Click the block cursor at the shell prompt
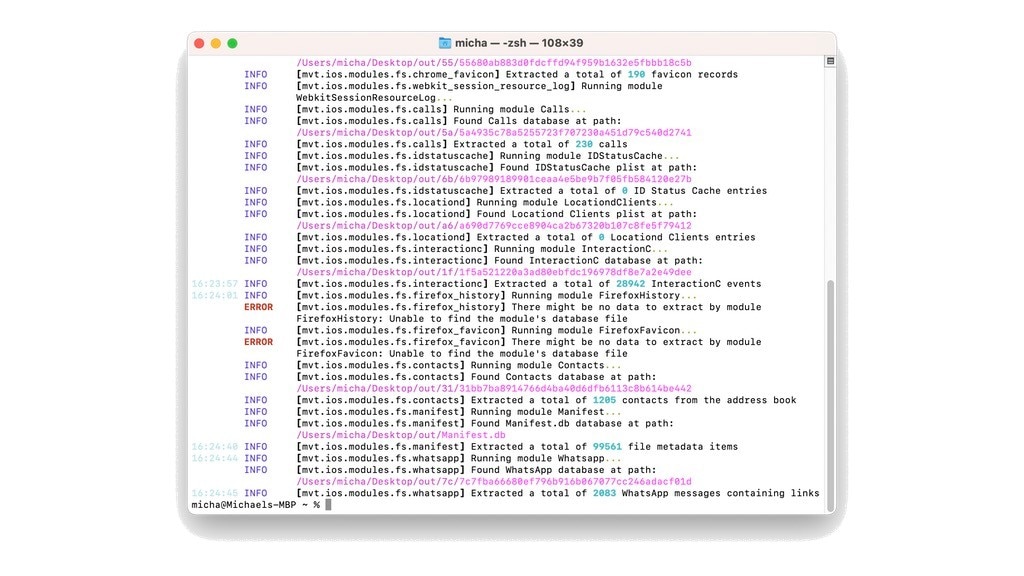 coord(330,505)
